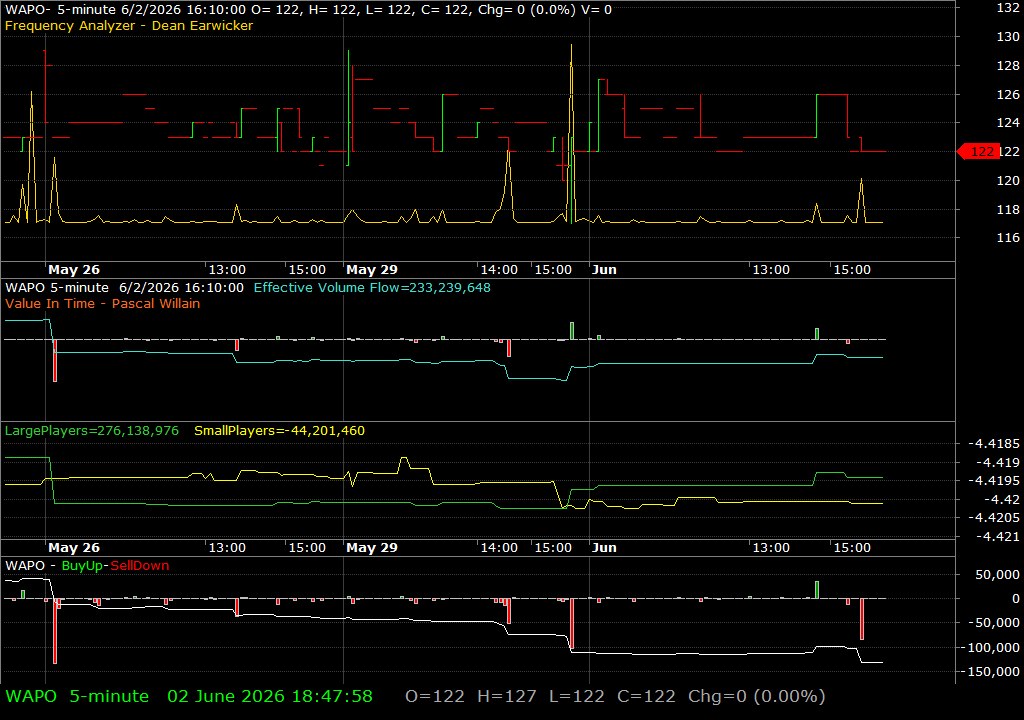Click 'May 26' on the top time axis
The height and width of the screenshot is (720, 1024).
point(74,269)
